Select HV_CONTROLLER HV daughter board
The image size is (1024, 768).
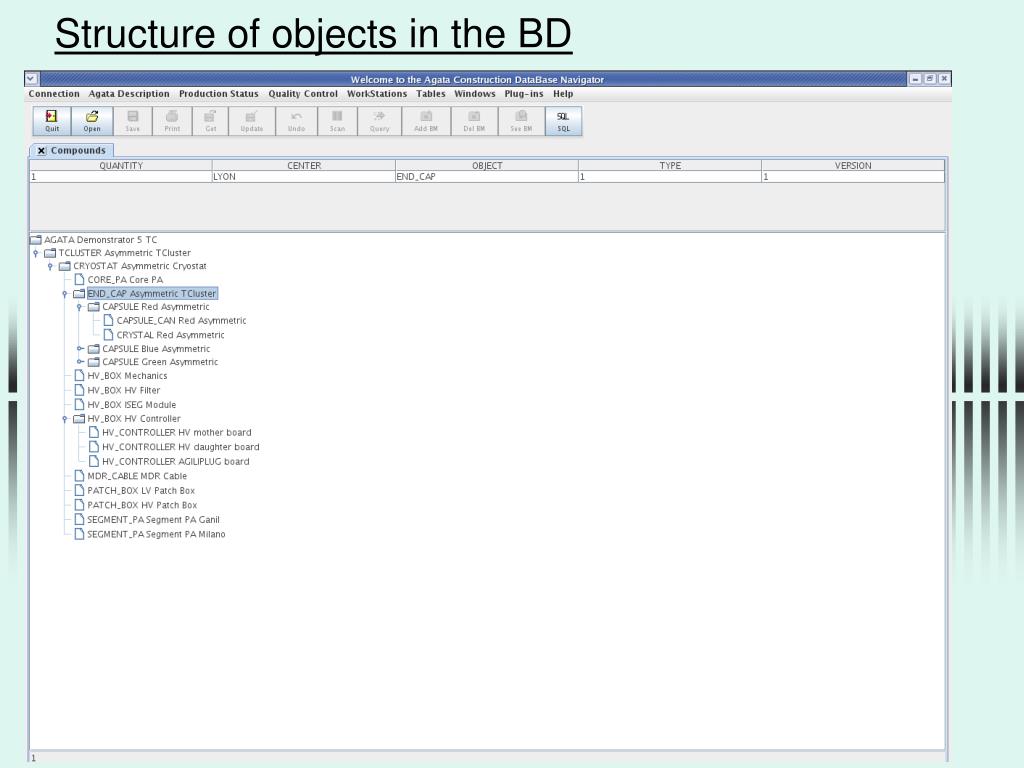(x=180, y=447)
